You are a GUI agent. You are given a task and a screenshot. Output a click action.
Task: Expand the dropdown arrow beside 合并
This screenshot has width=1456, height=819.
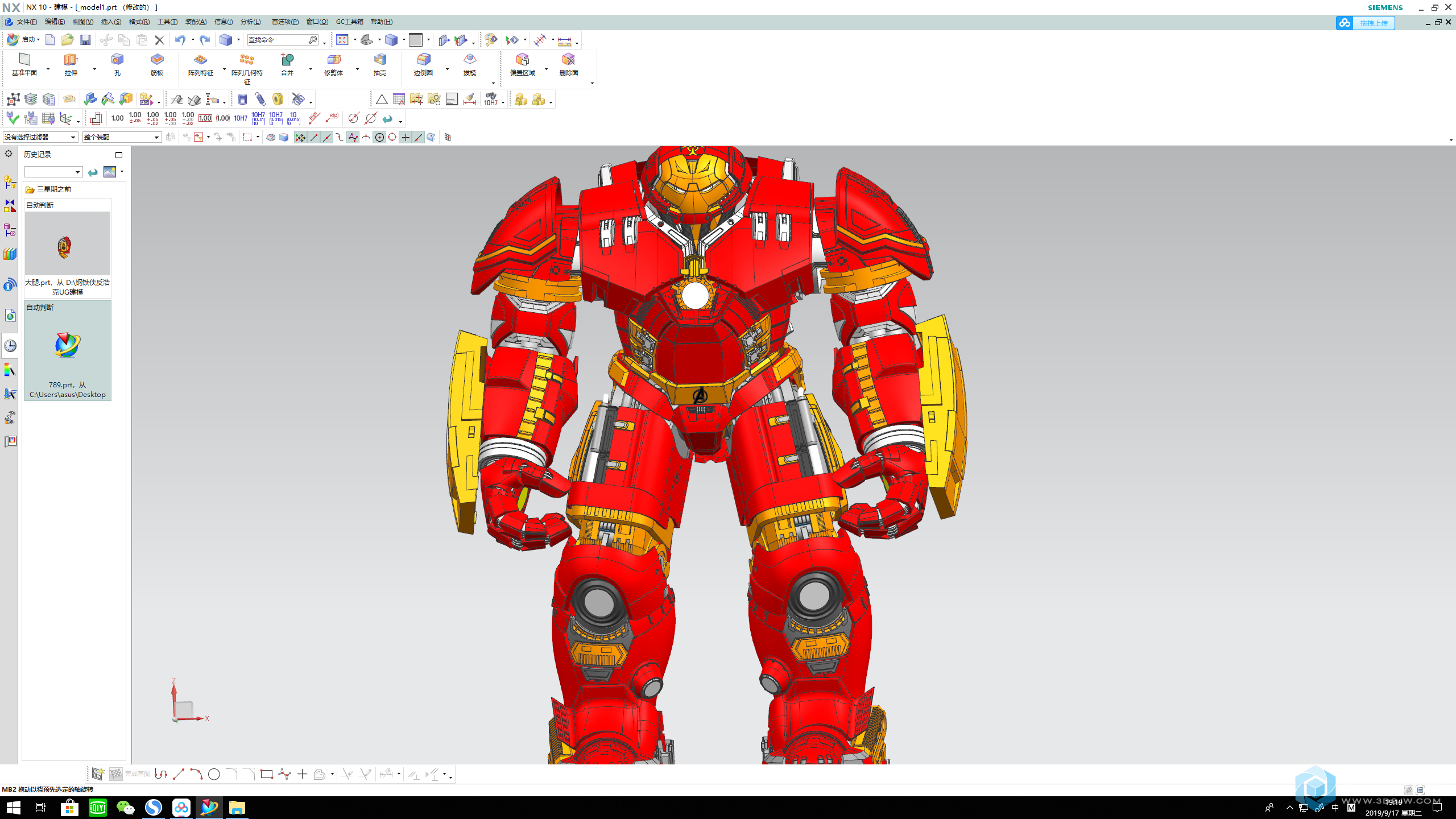point(311,69)
